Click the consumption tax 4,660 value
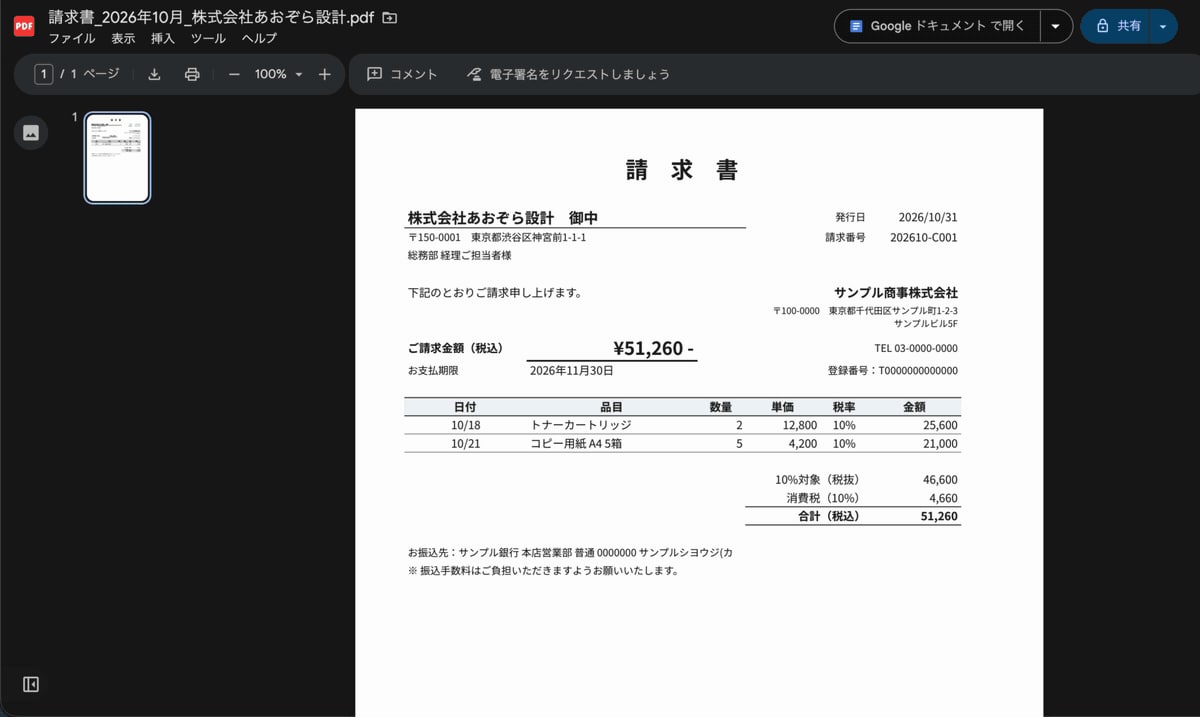The width and height of the screenshot is (1200, 717). click(943, 497)
